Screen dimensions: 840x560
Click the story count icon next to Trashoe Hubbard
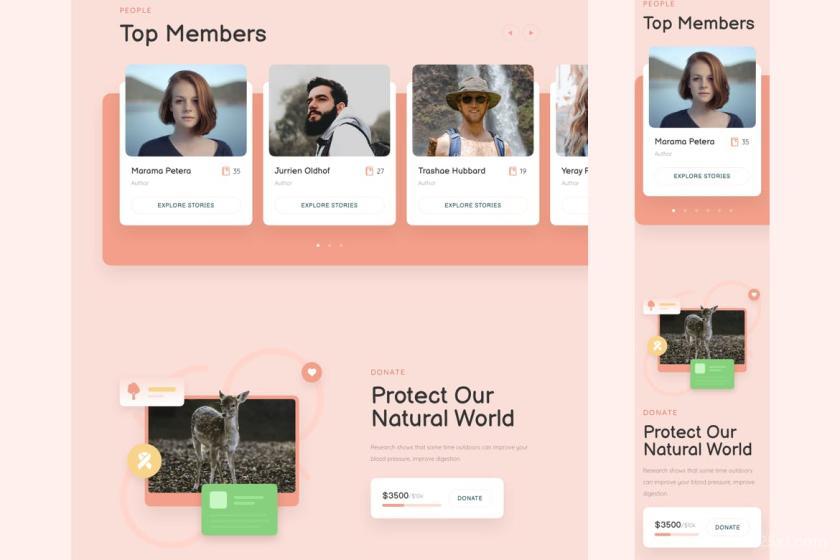coord(513,171)
